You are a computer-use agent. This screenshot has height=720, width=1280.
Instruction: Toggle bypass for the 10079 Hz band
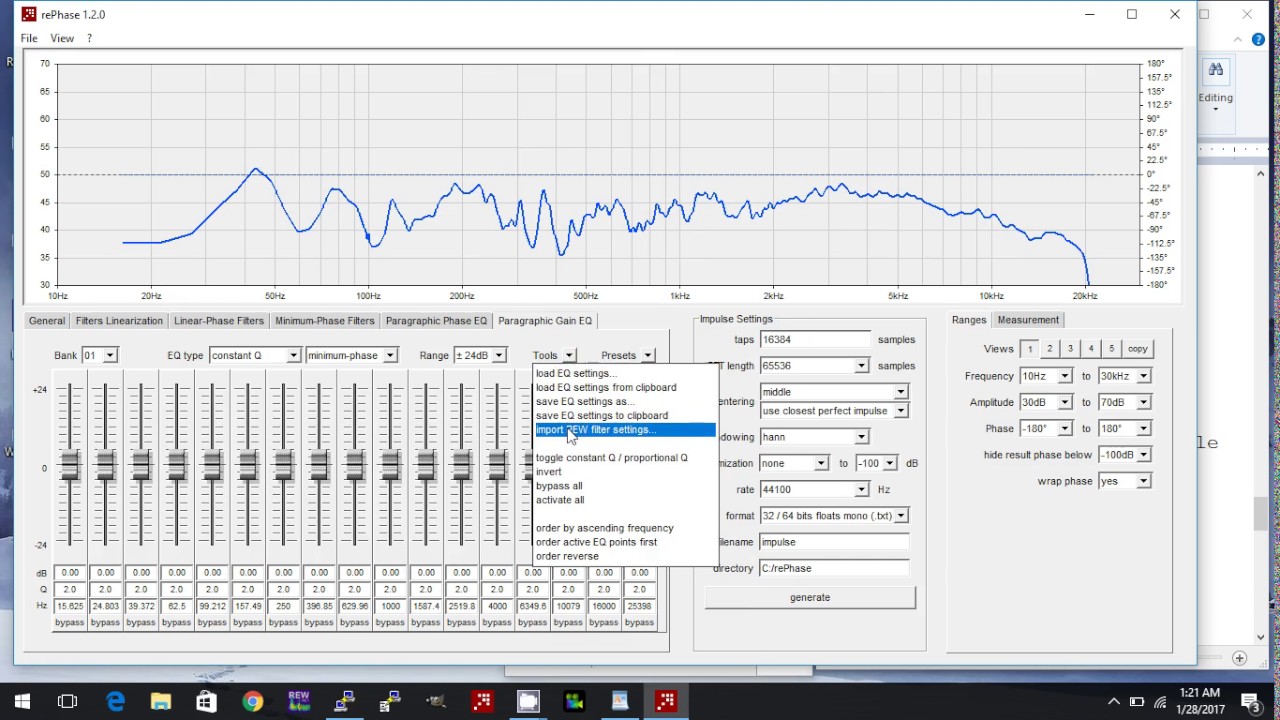(x=568, y=622)
